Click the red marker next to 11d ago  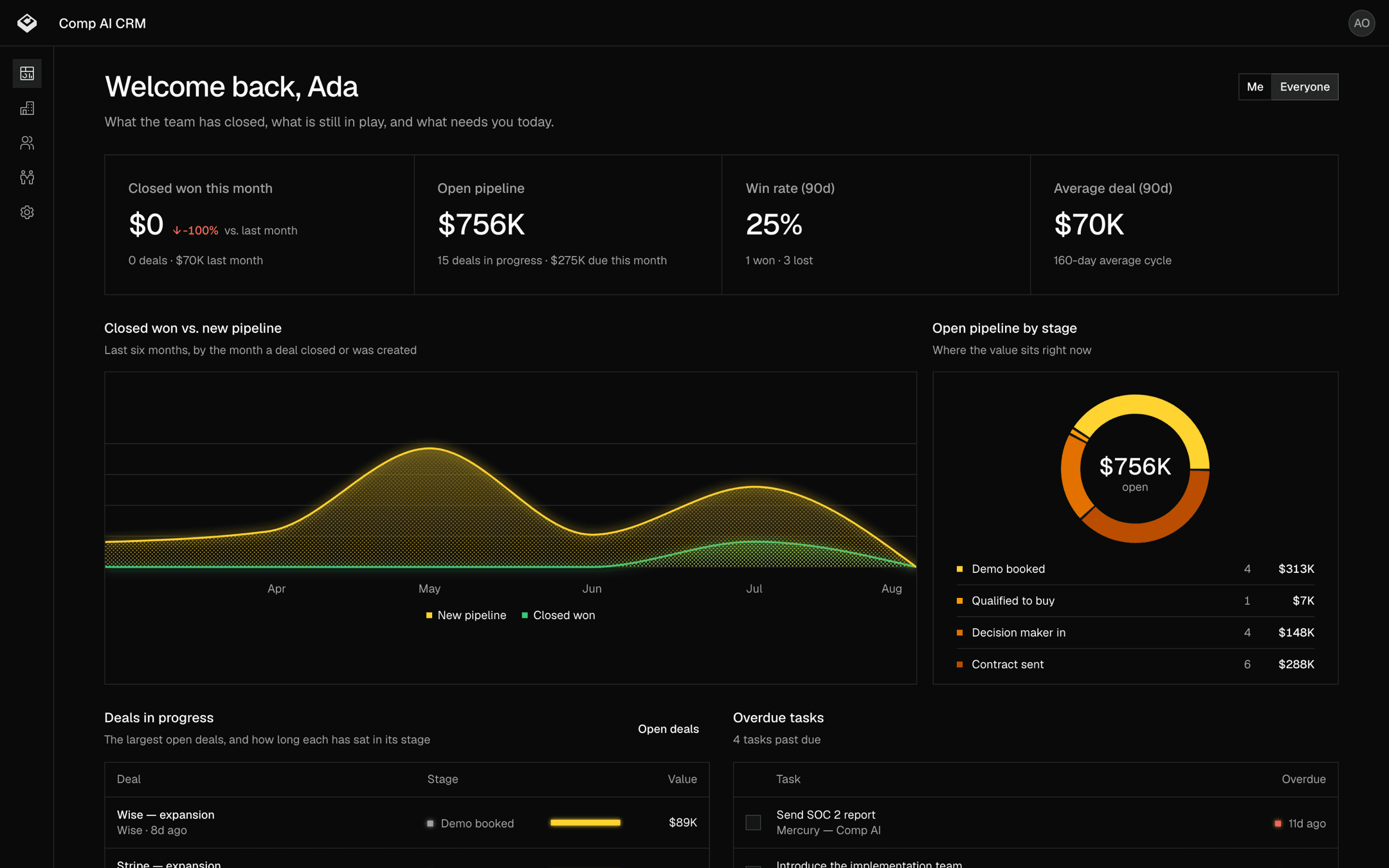coord(1278,824)
